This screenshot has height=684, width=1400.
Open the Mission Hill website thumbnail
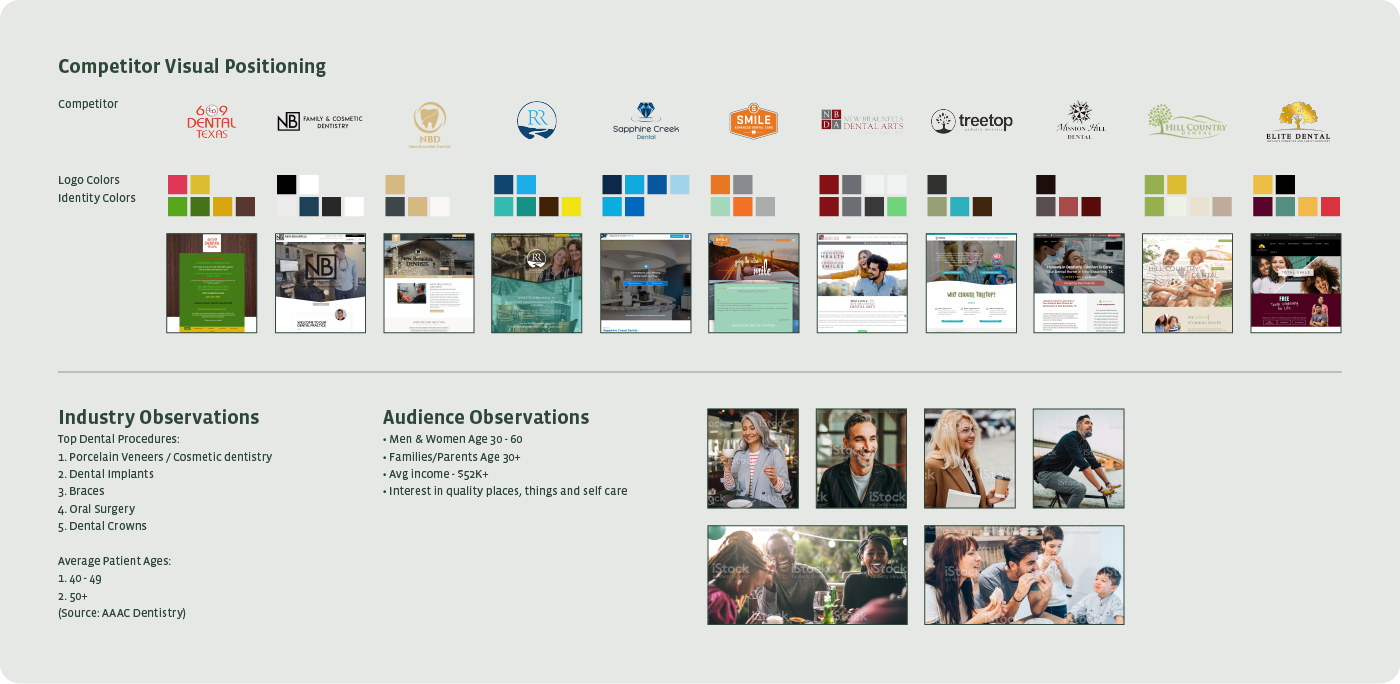pos(1079,283)
